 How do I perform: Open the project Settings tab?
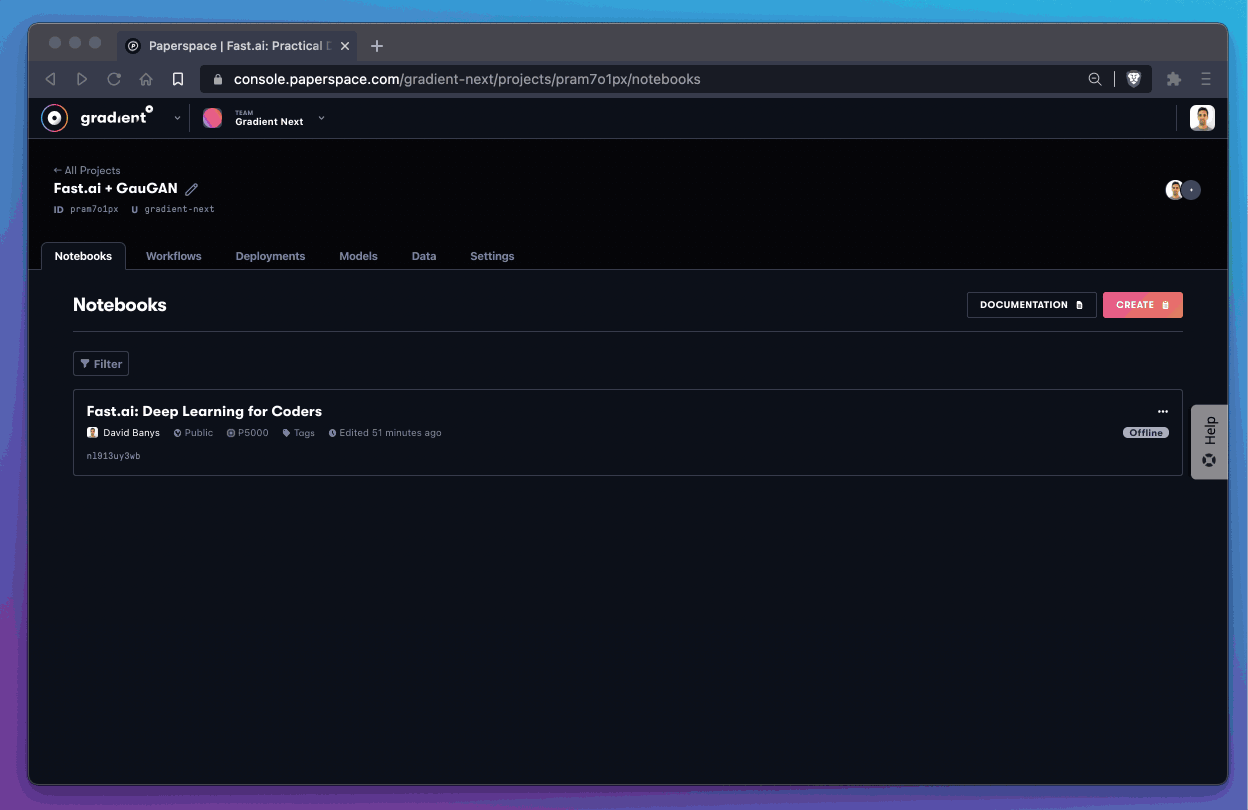click(492, 256)
